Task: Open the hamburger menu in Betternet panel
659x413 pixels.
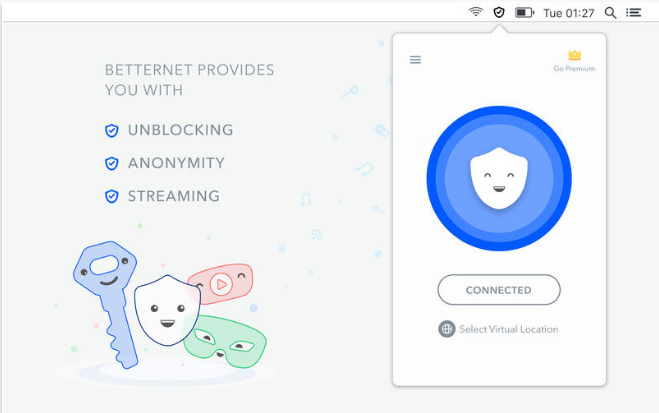Action: tap(415, 60)
